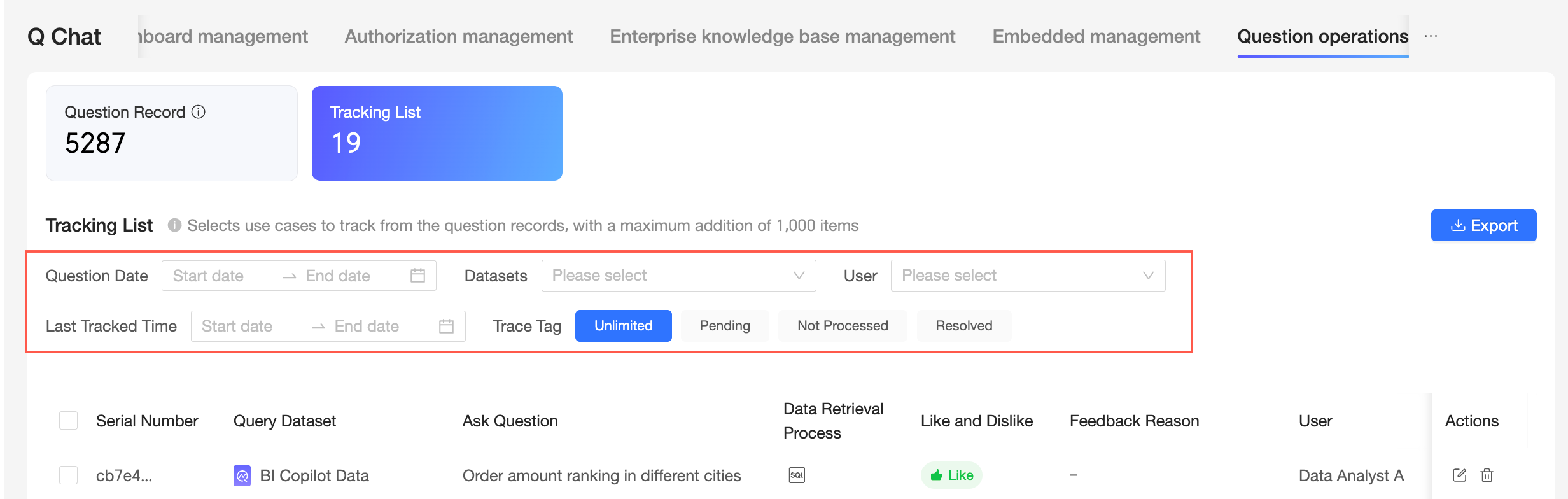Open Enterprise knowledge base management tab
Screen dimensions: 1568x499
[782, 36]
